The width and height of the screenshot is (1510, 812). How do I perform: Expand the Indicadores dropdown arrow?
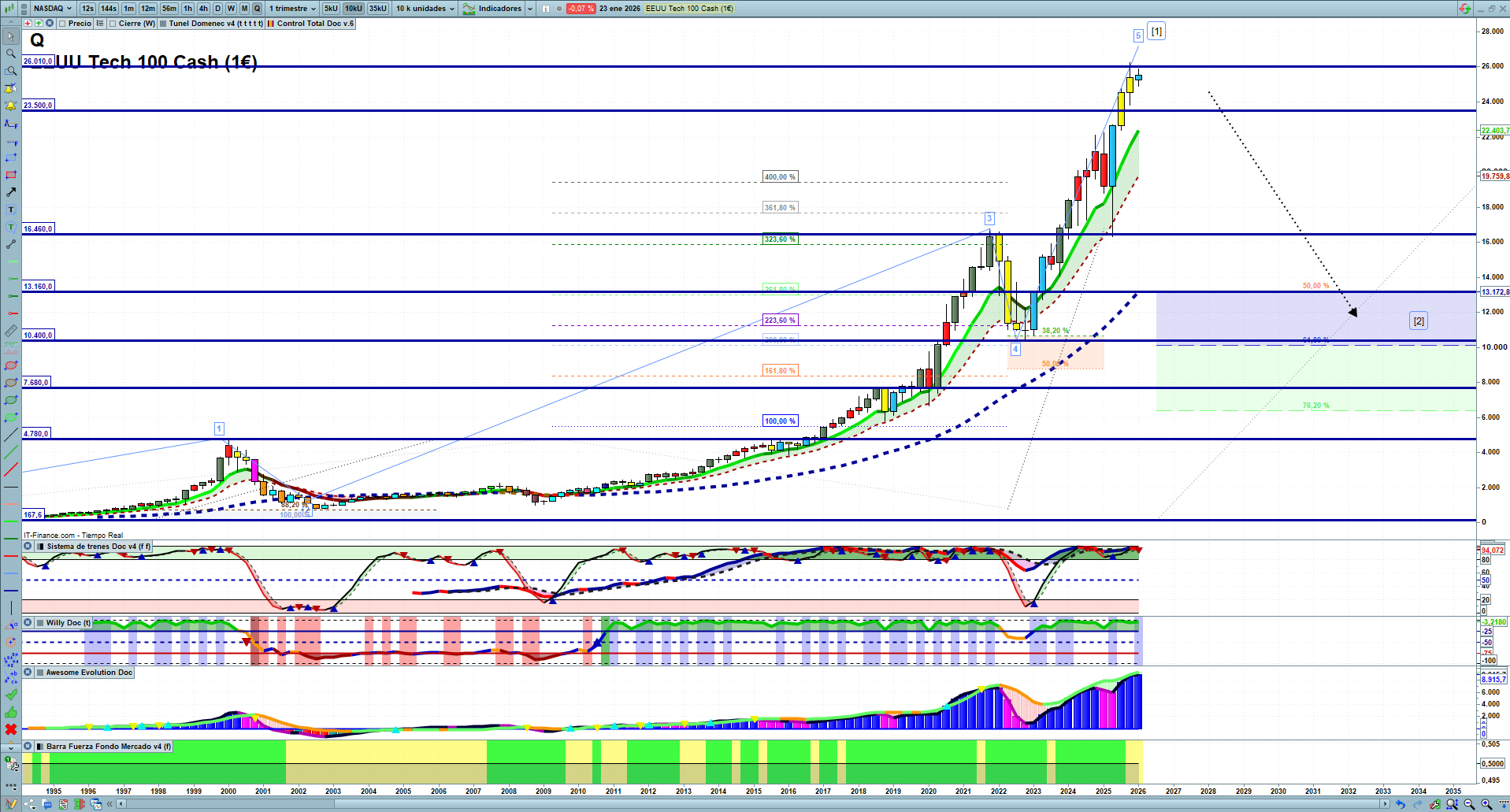(x=530, y=9)
